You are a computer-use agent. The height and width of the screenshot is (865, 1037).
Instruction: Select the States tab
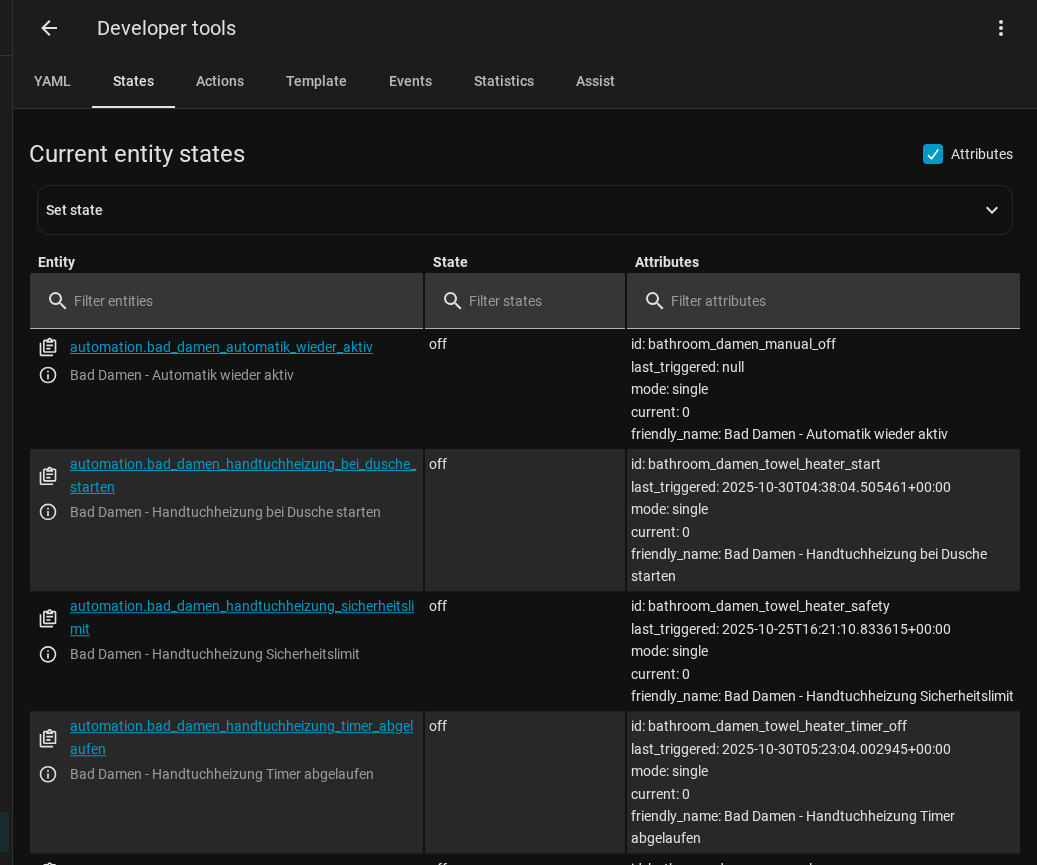(134, 81)
